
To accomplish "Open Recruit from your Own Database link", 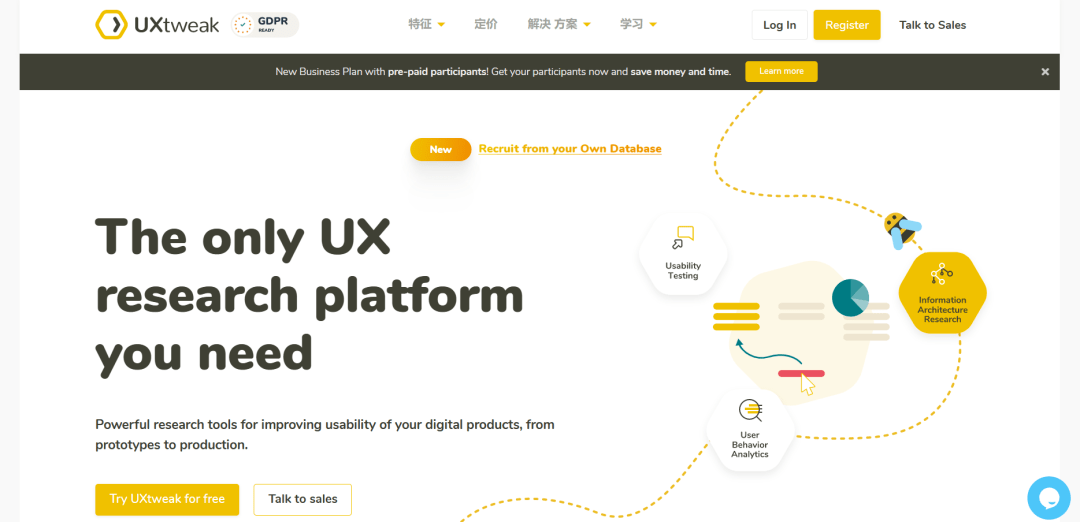I will (570, 149).
